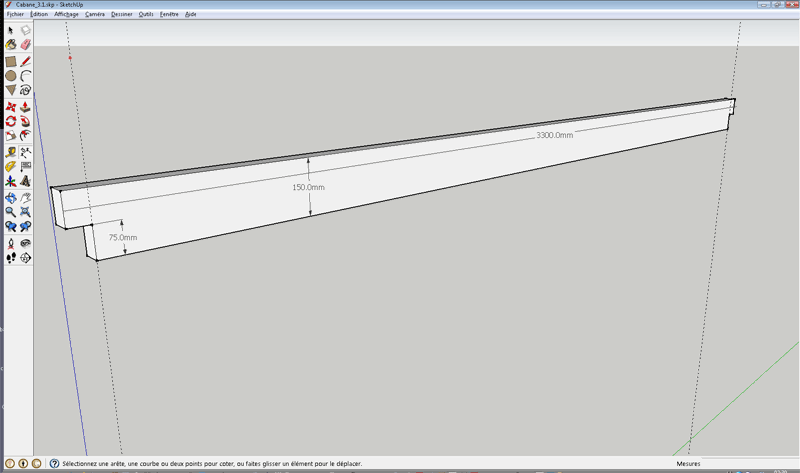Open the Affichage menu

coord(66,14)
